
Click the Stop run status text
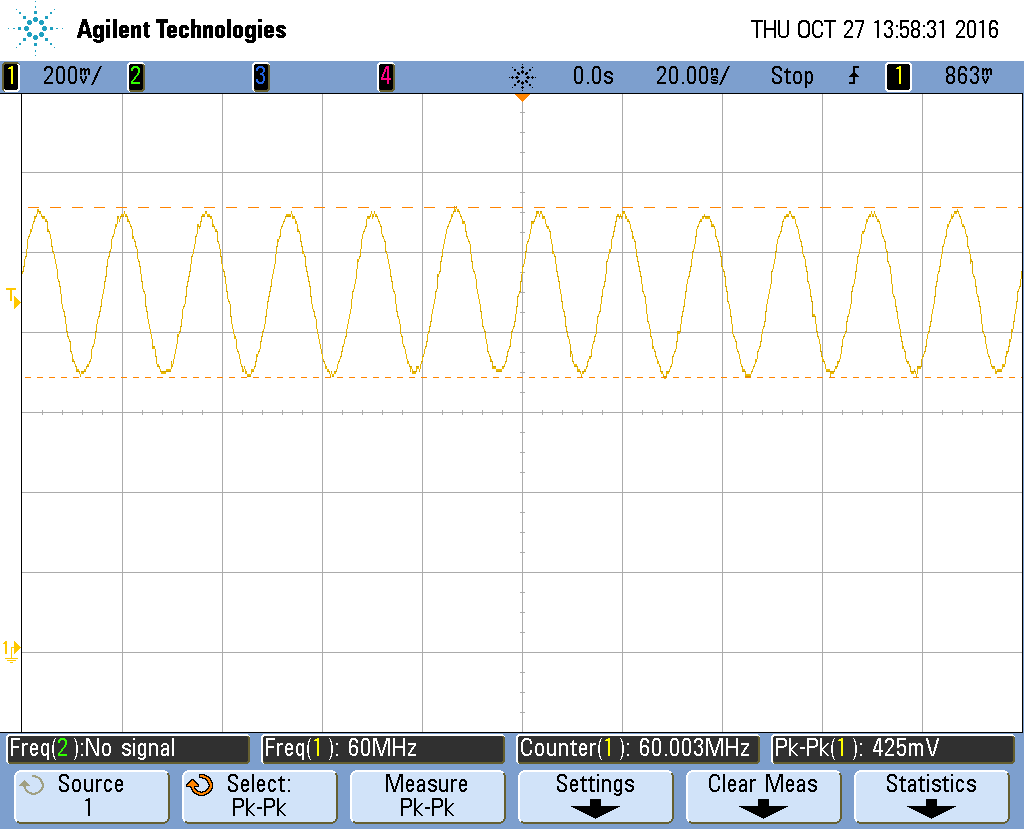pyautogui.click(x=792, y=76)
